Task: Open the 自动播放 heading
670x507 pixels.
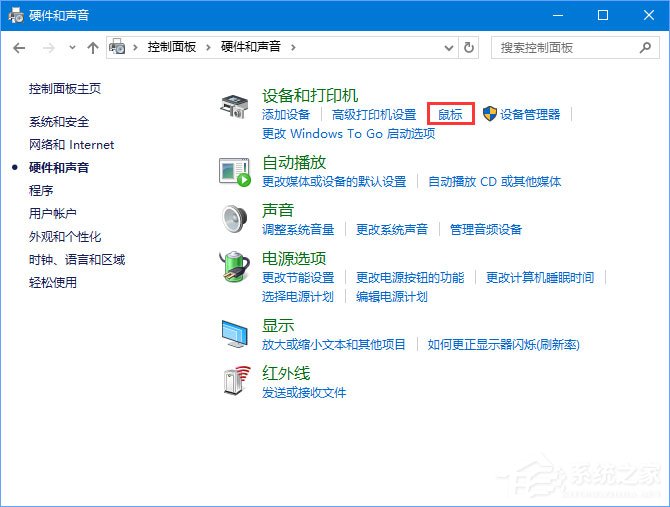Action: click(x=294, y=163)
